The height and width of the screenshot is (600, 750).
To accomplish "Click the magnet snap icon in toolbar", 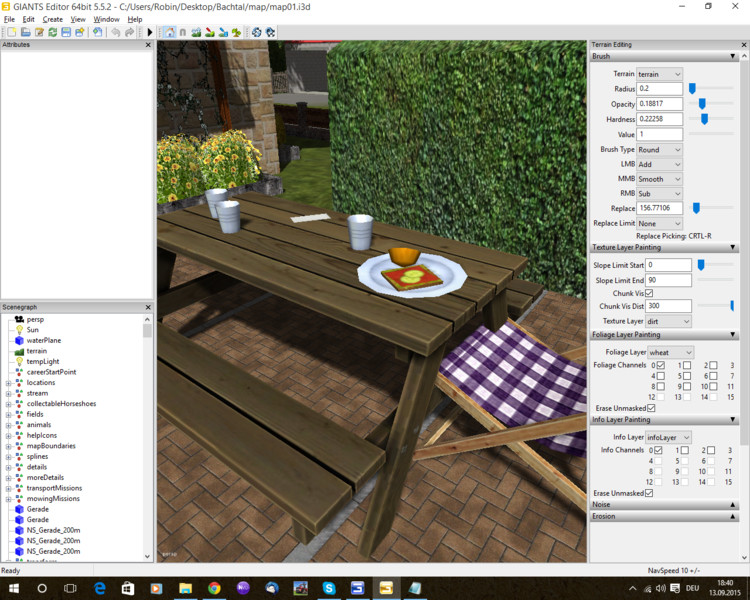I will pos(183,32).
